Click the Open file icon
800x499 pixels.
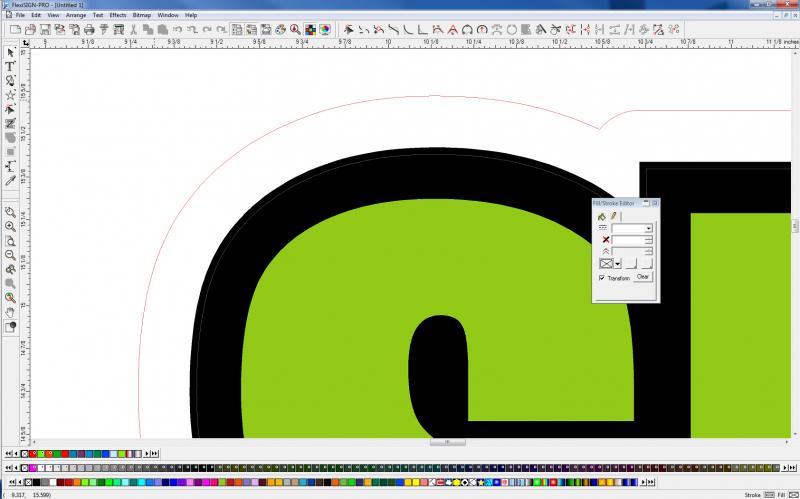[x=30, y=30]
